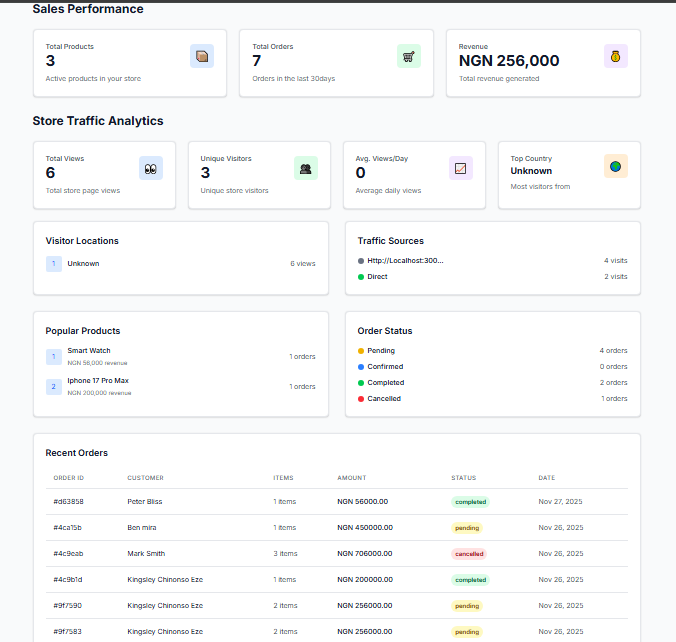Click the money bag icon in Revenue card
The image size is (676, 642).
click(616, 56)
